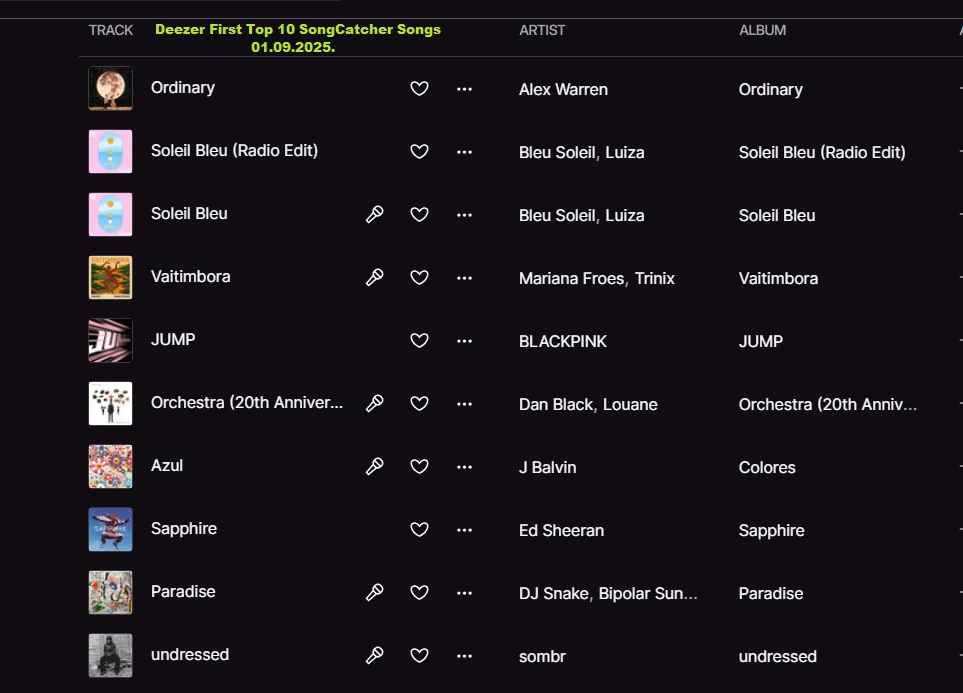Image resolution: width=963 pixels, height=693 pixels.
Task: Show lyrics for Vaitimbora
Action: click(x=375, y=277)
